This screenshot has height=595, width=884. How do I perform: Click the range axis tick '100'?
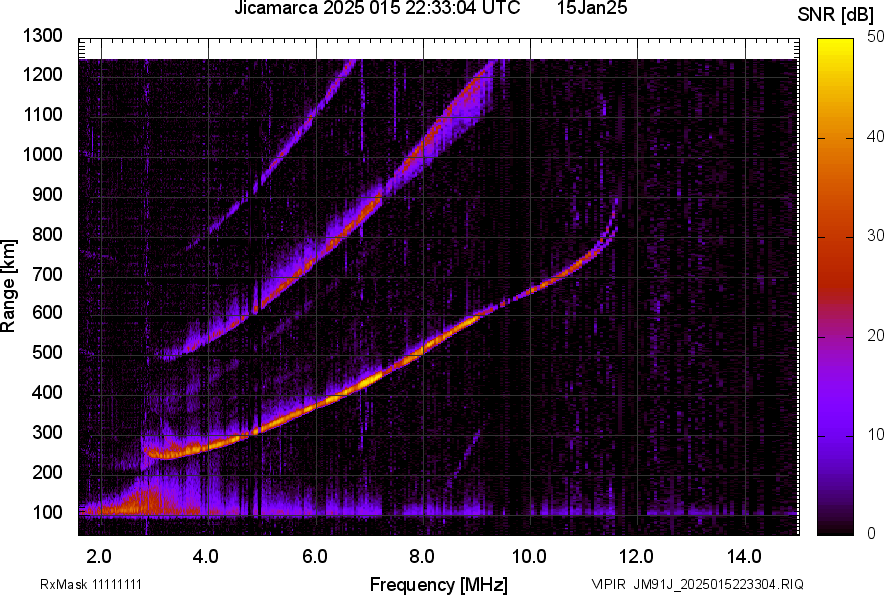(47, 512)
